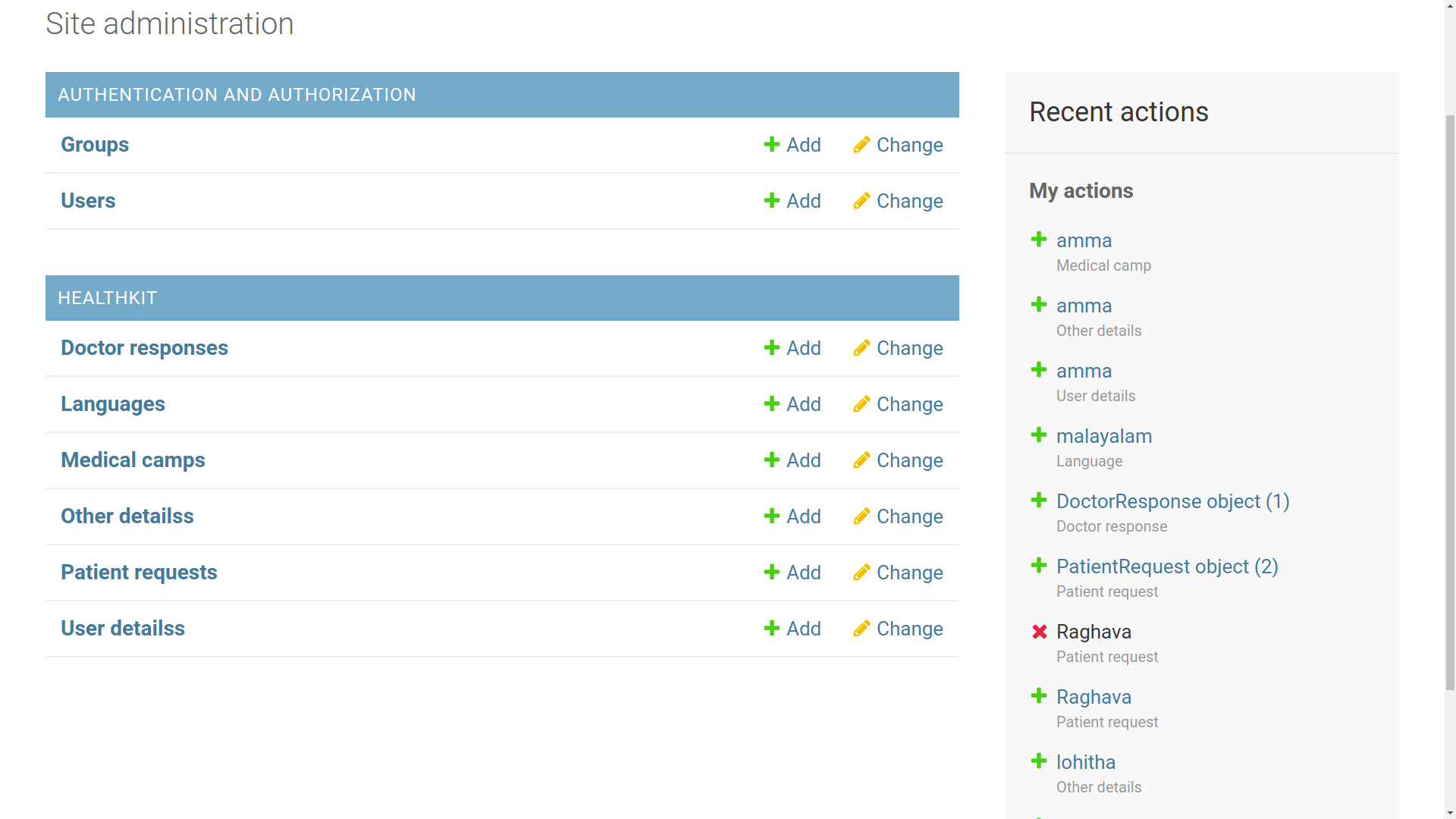
Task: Click the pencil icon for Languages Change
Action: click(861, 404)
